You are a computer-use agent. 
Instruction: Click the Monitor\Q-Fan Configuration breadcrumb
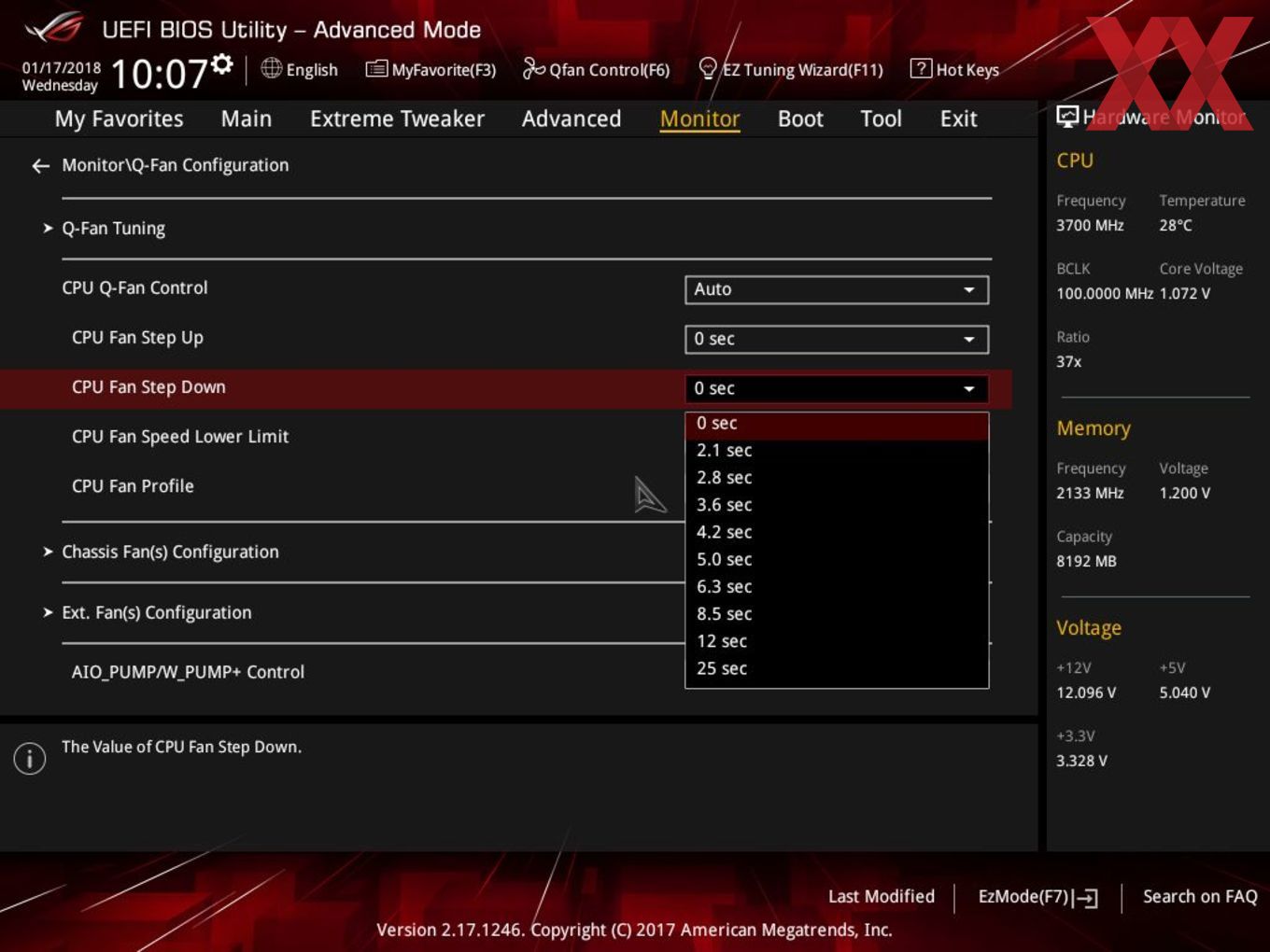pos(176,165)
